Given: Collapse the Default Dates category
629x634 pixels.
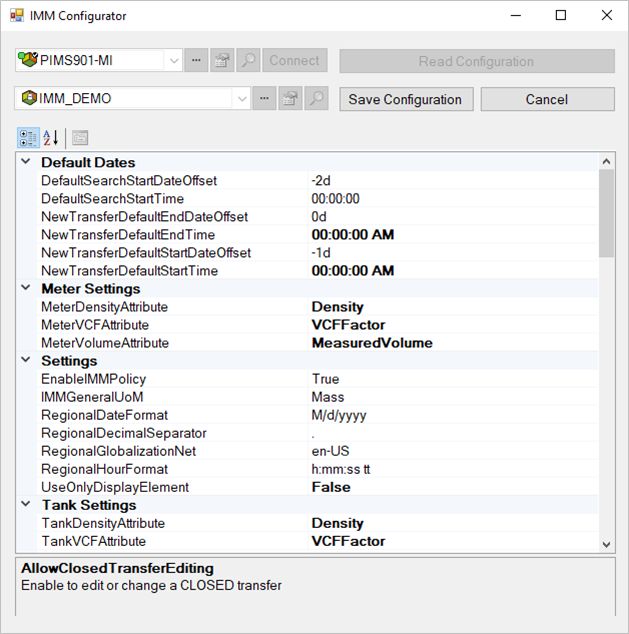Looking at the screenshot, I should 26,162.
